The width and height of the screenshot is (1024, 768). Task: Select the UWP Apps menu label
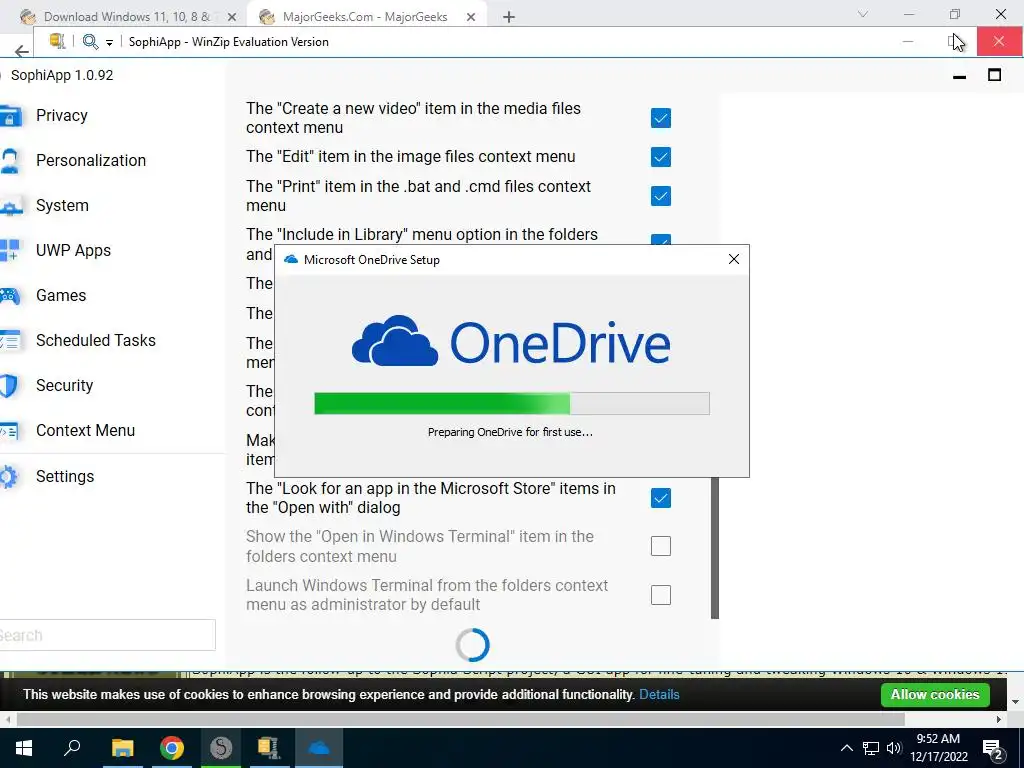(x=73, y=251)
